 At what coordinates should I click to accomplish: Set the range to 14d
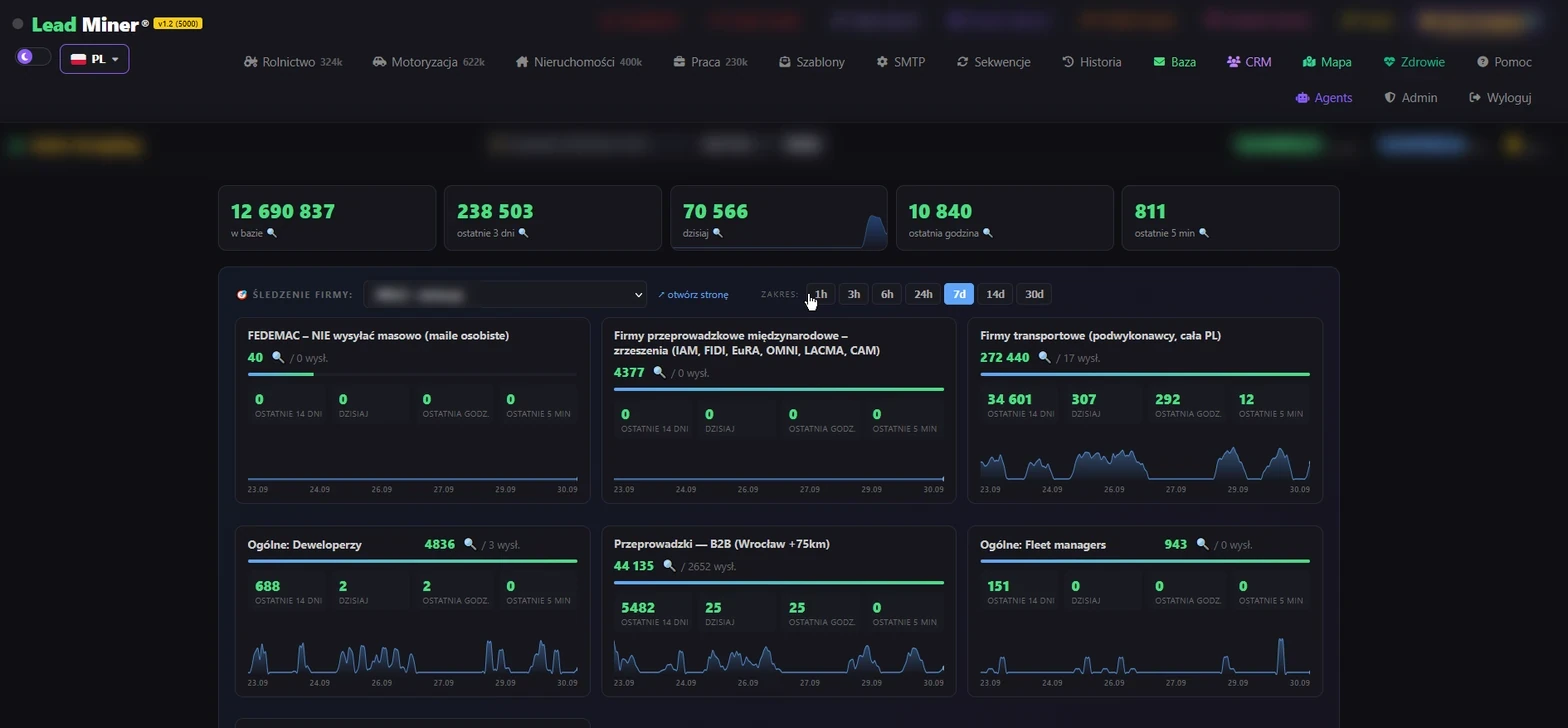(995, 294)
